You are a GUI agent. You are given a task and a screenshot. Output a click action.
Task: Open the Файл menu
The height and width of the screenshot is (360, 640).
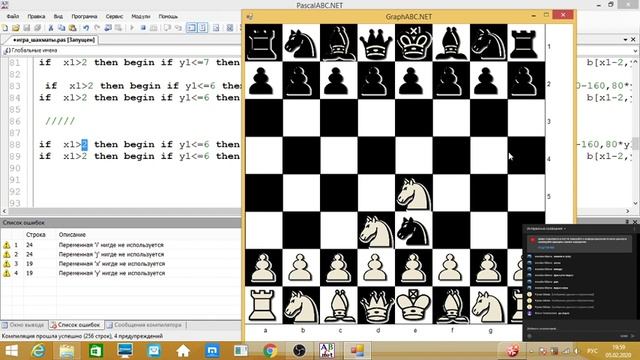tap(13, 16)
